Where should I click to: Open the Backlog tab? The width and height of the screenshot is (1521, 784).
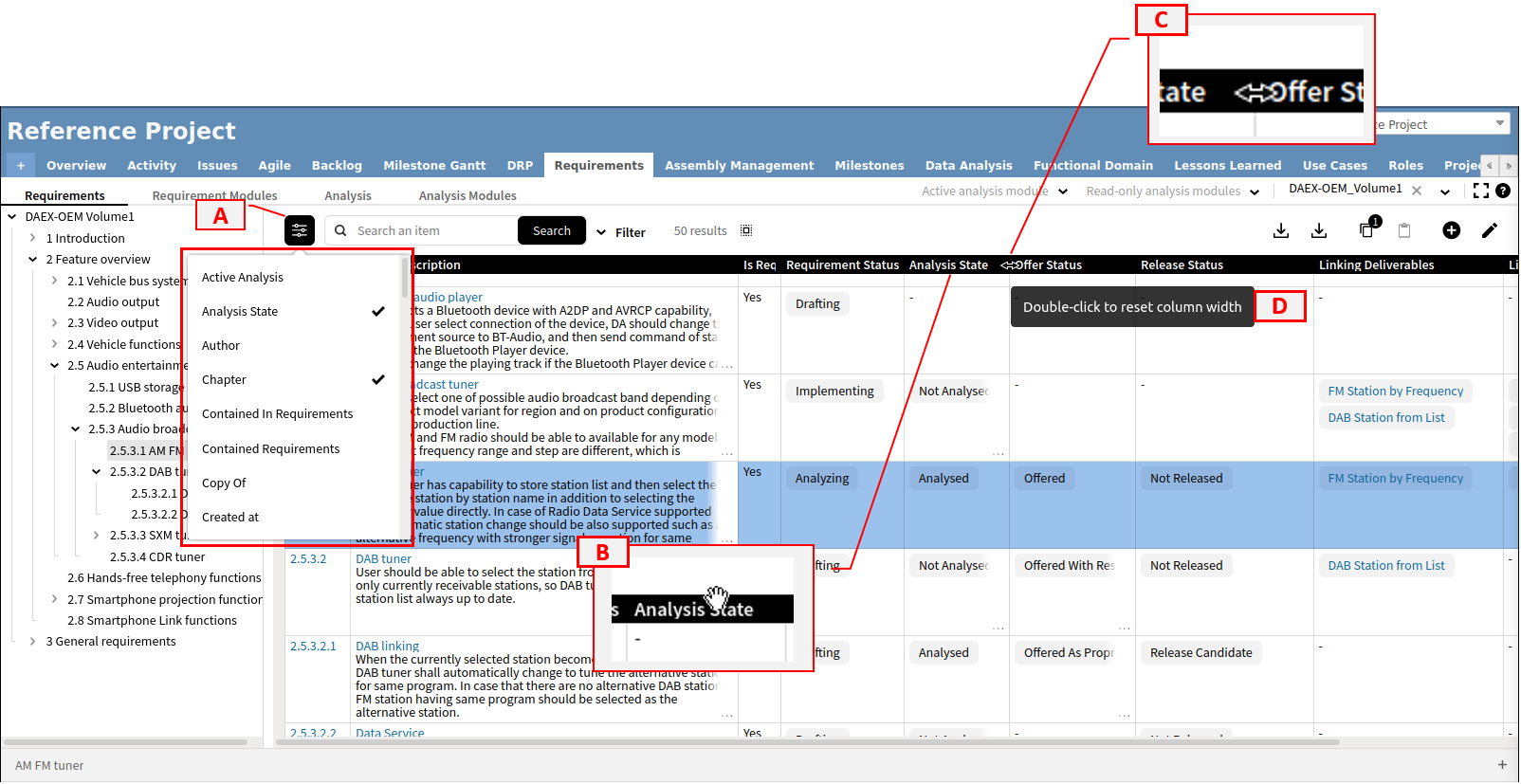[337, 165]
